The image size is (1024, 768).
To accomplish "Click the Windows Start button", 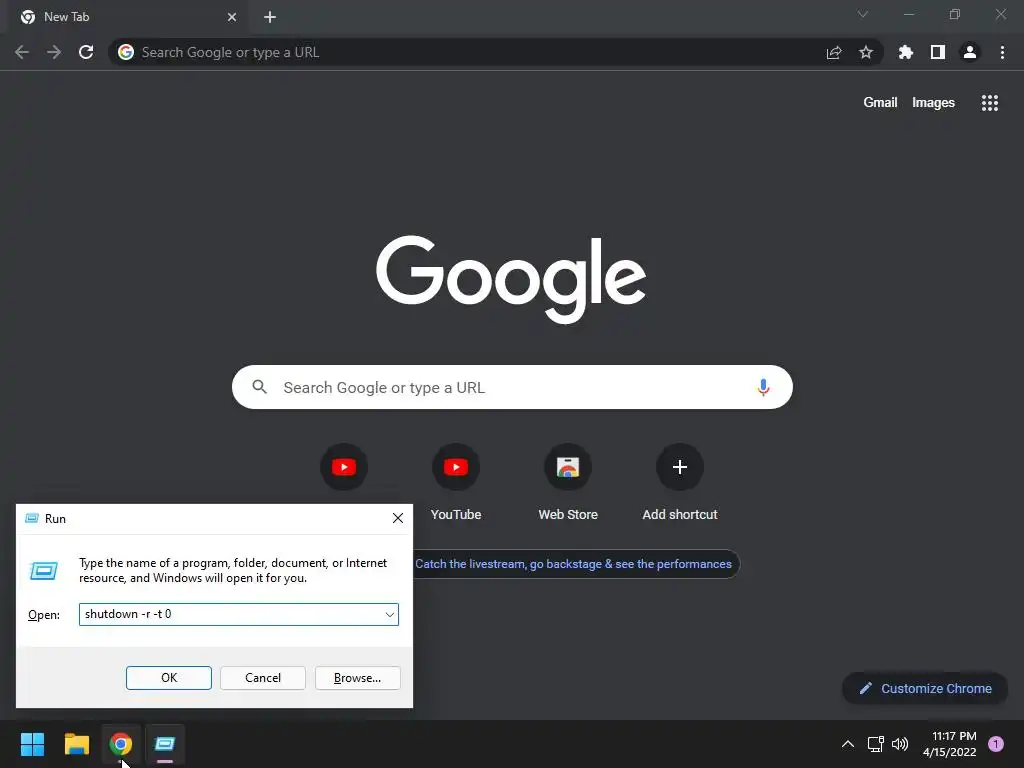I will point(32,744).
